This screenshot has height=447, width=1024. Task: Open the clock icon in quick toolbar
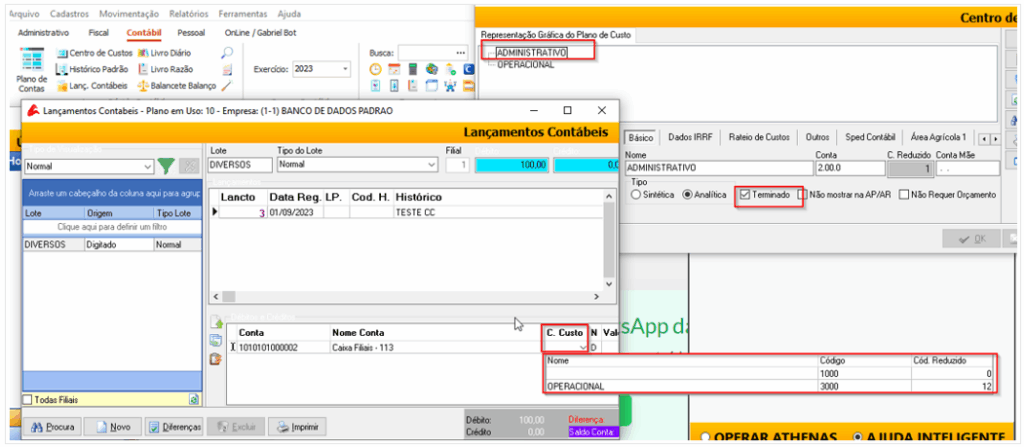pyautogui.click(x=376, y=69)
